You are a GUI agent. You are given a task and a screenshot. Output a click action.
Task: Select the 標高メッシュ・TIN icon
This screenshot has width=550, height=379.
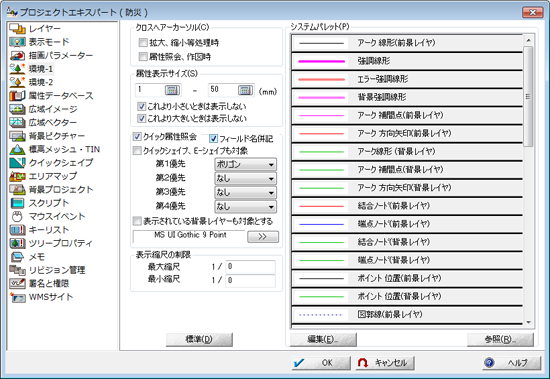tap(17, 149)
